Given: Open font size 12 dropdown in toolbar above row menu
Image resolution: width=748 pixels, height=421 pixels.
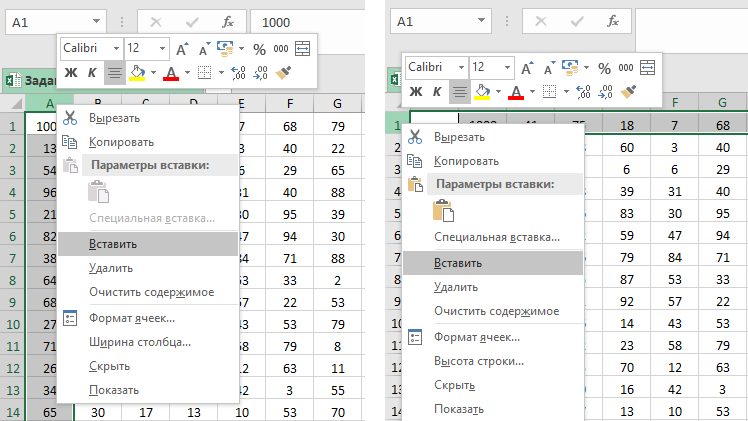Looking at the screenshot, I should (507, 67).
